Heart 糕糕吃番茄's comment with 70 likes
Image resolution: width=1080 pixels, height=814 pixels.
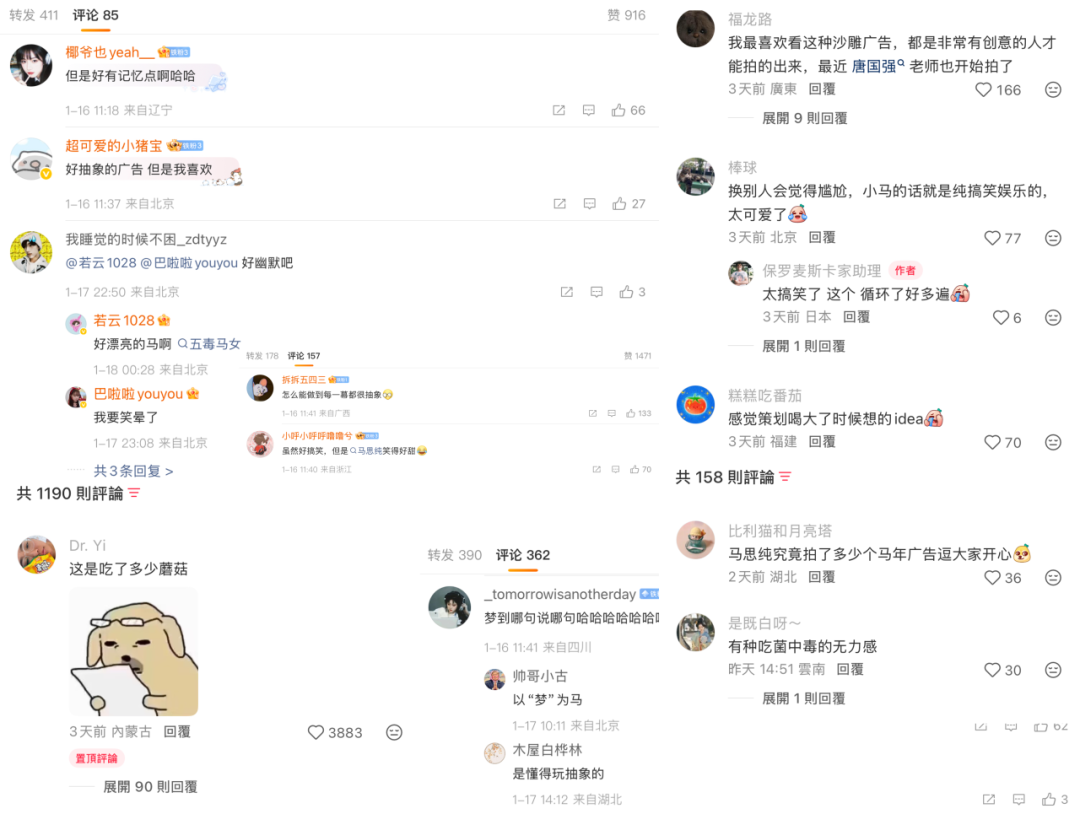[992, 442]
